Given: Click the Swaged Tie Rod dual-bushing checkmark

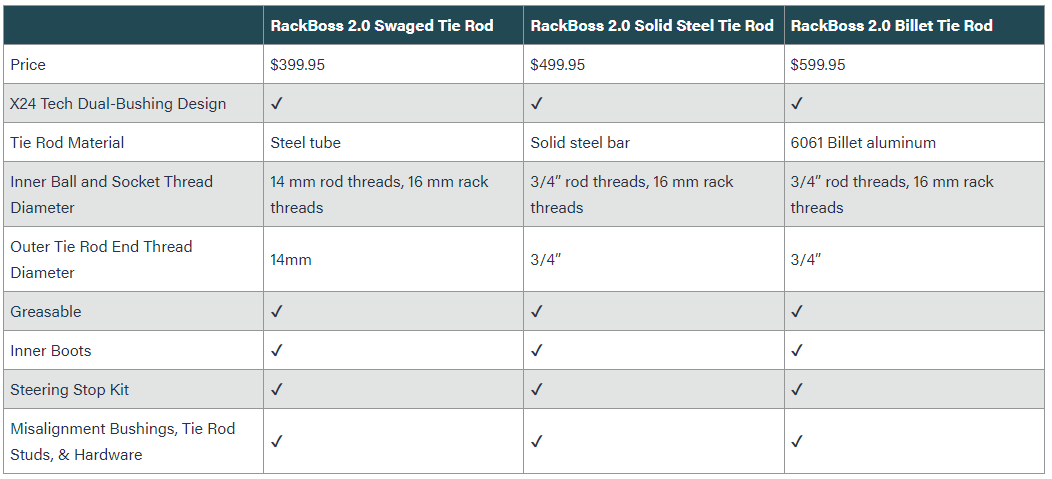Looking at the screenshot, I should pos(277,103).
